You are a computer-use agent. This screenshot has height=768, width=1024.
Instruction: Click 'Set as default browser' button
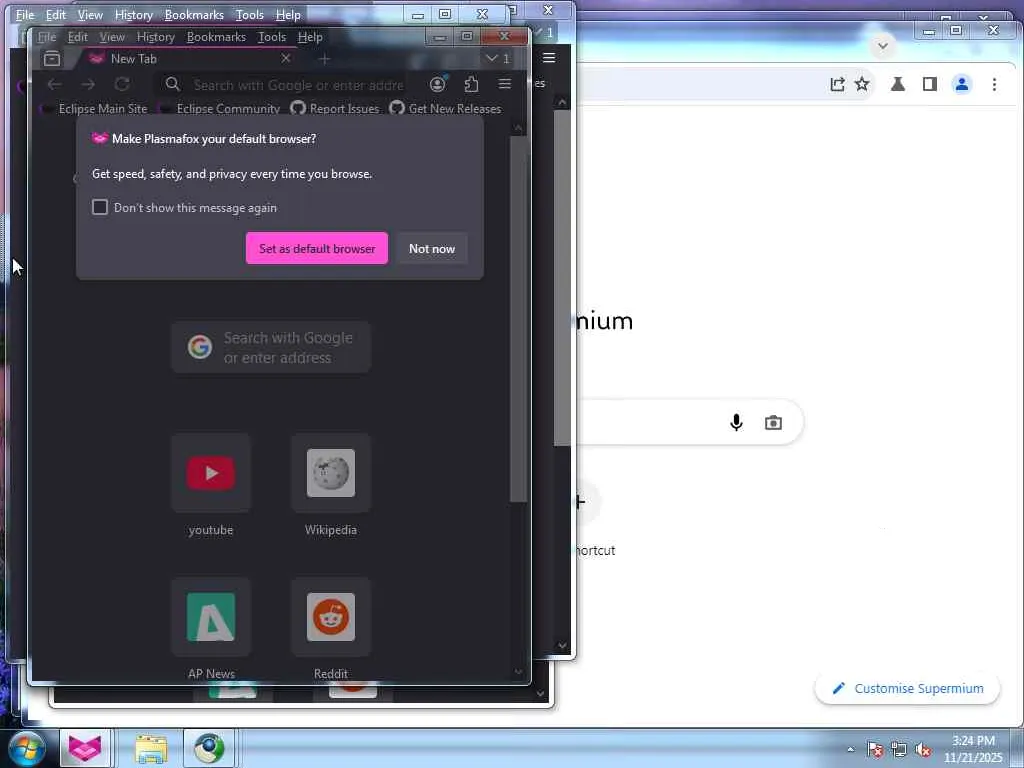click(x=317, y=249)
